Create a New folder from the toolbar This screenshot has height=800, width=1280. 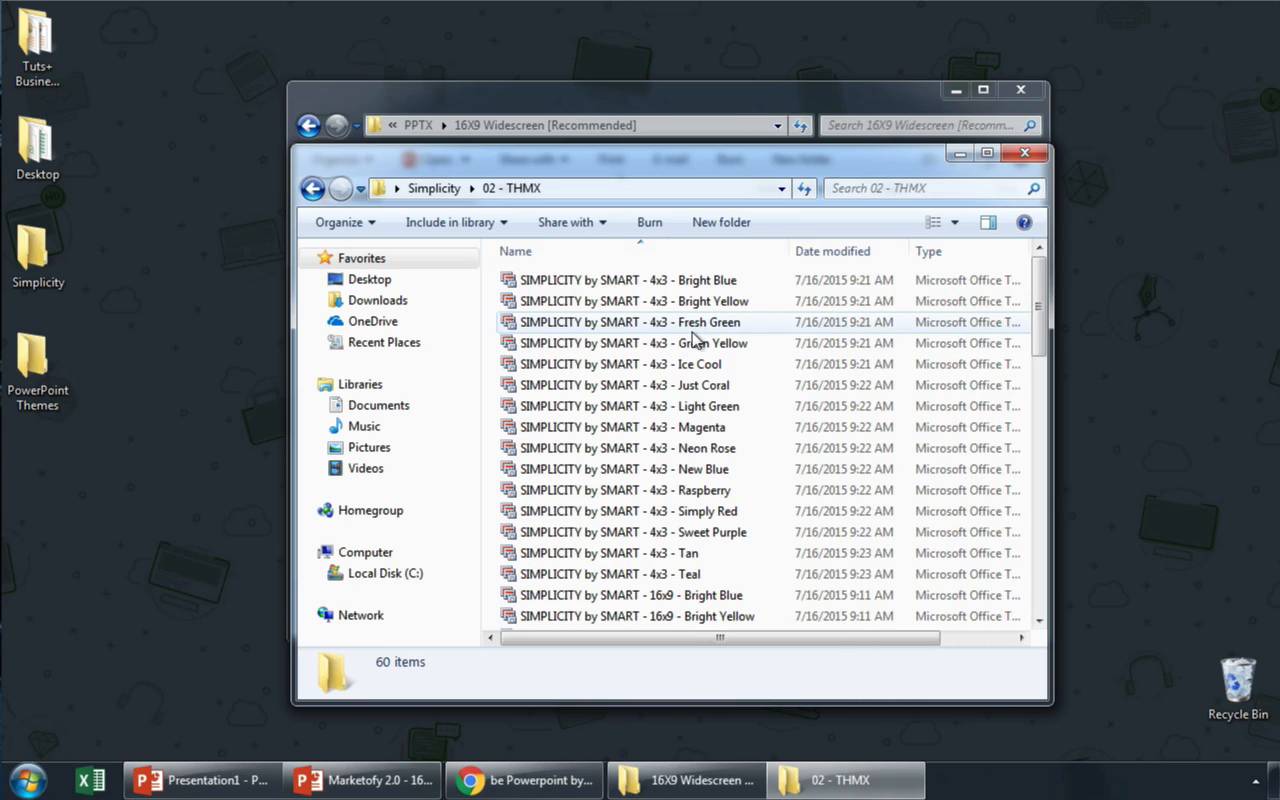(x=721, y=222)
